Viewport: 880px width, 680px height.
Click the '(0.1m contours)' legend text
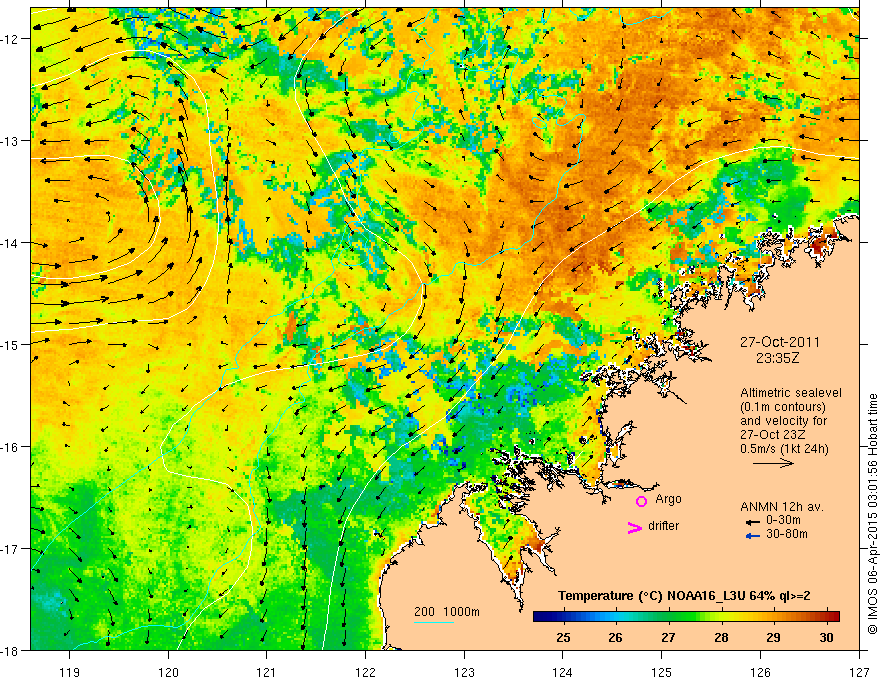[783, 407]
